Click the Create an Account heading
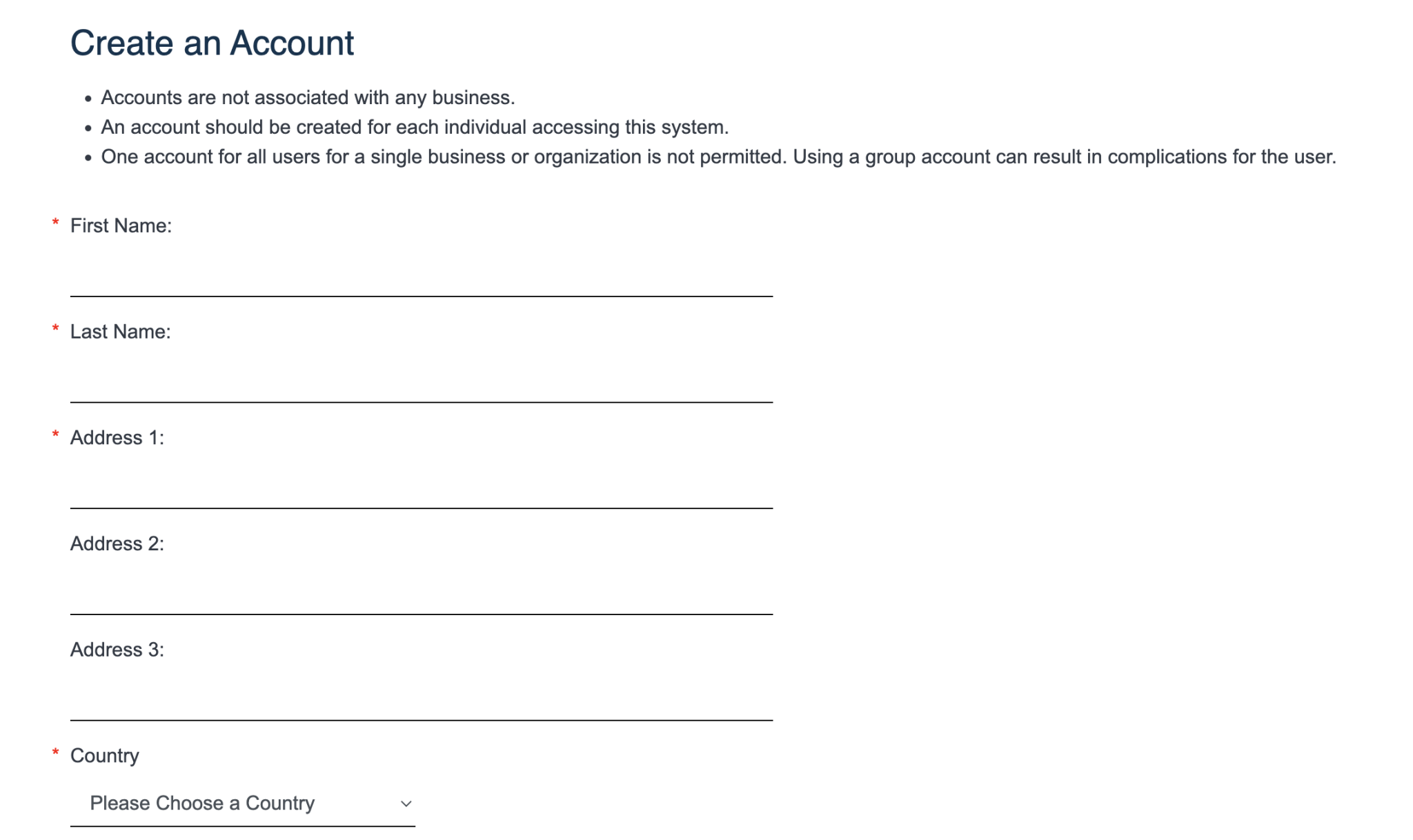This screenshot has height=840, width=1413. tap(212, 43)
